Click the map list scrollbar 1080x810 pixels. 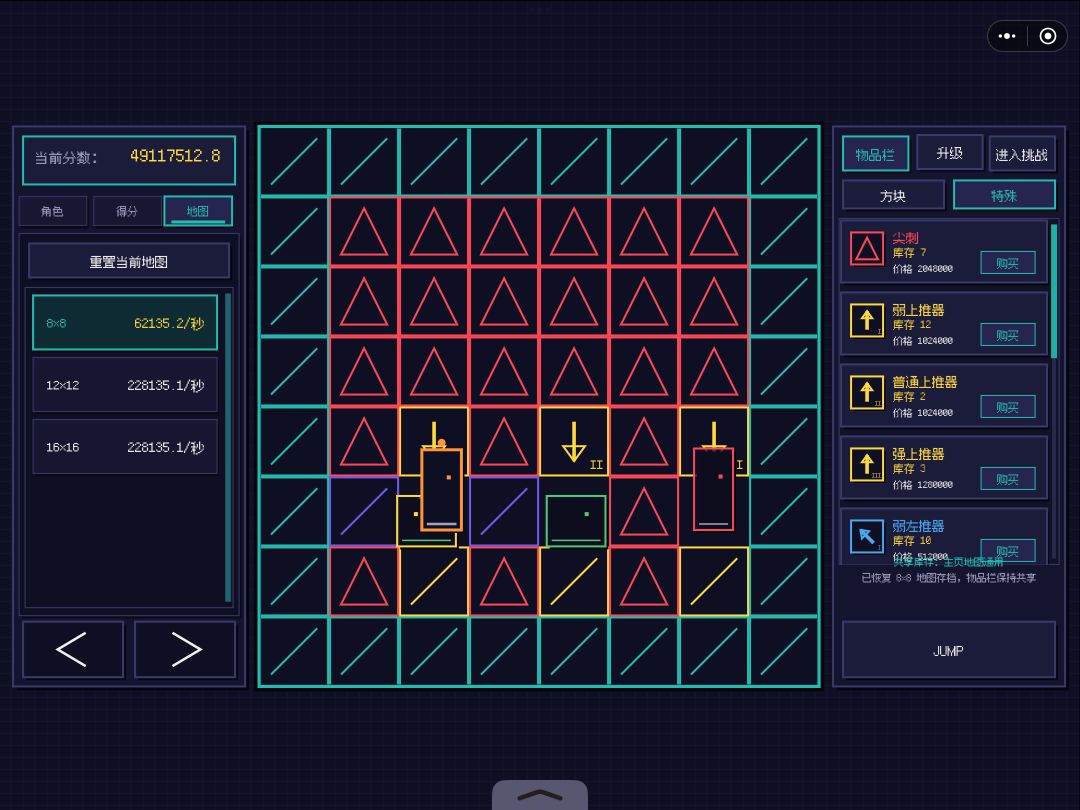click(228, 448)
